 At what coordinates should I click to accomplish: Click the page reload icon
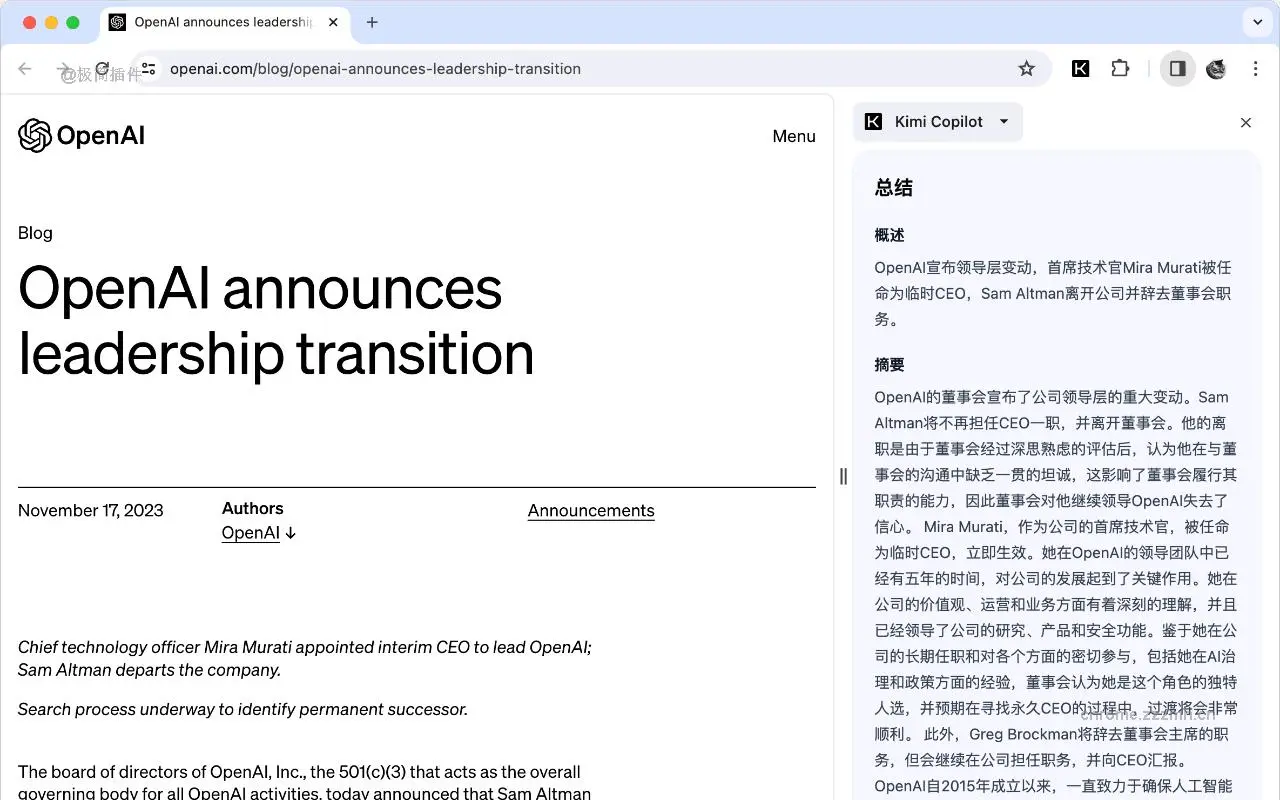103,69
